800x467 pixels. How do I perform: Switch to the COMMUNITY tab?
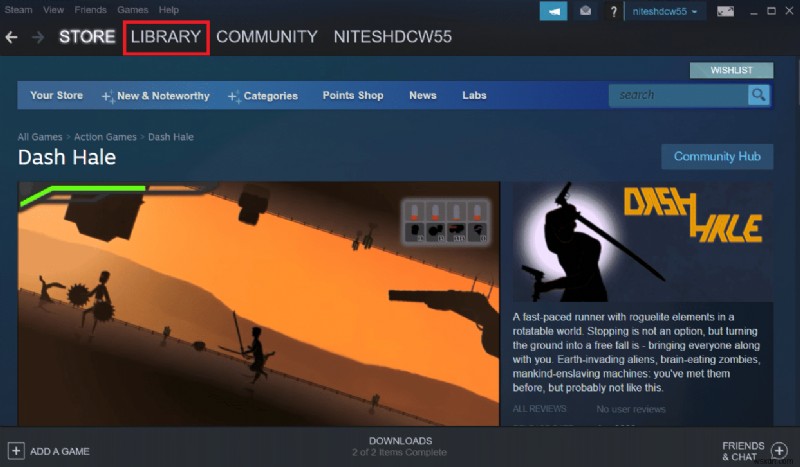click(x=267, y=37)
